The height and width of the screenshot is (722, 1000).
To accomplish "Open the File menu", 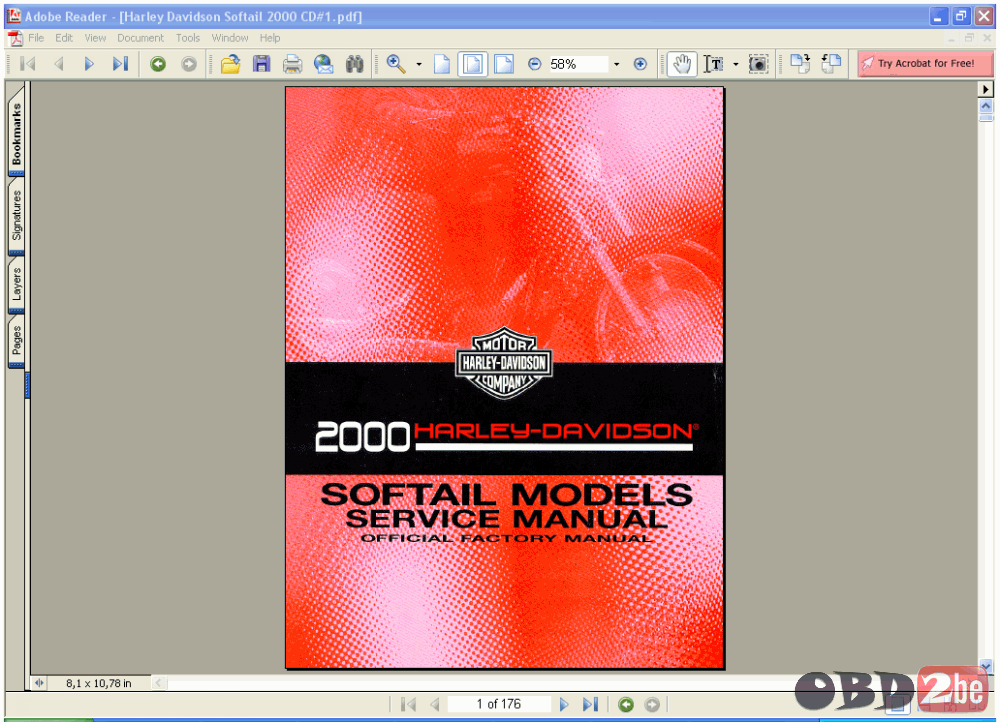I will click(36, 38).
